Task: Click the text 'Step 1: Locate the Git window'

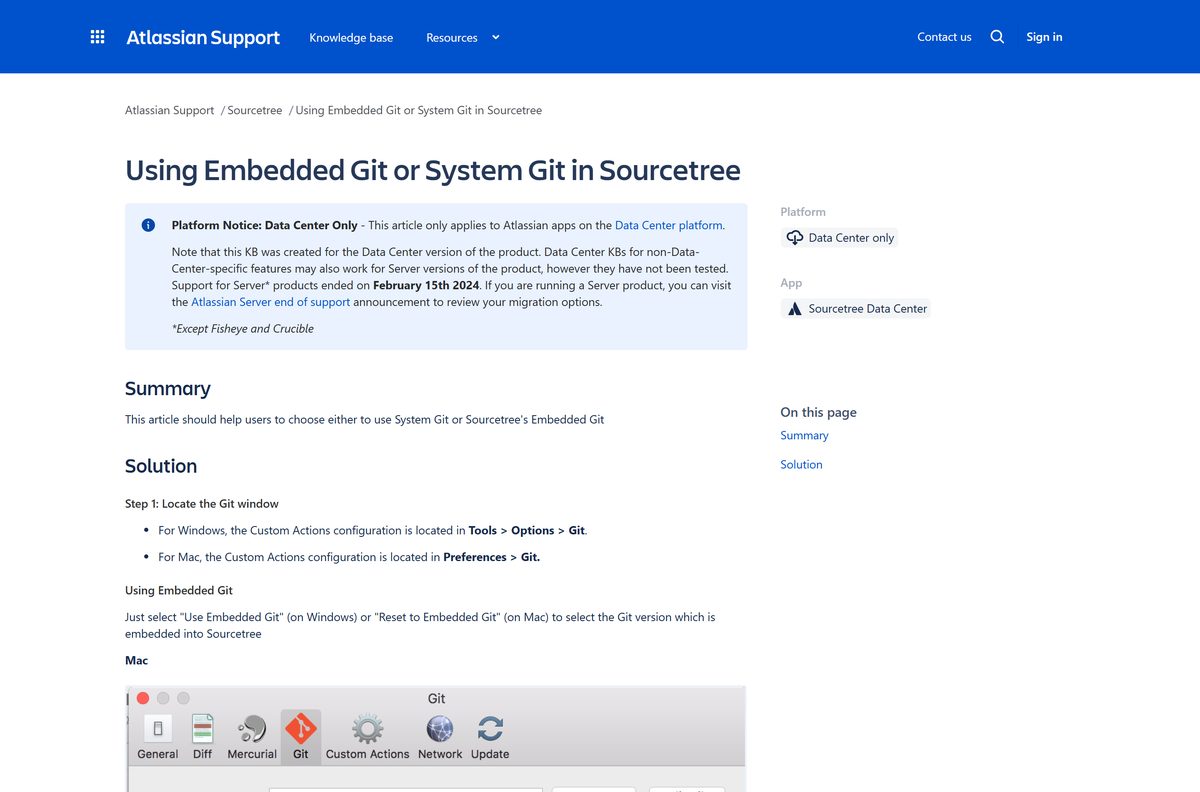Action: pos(202,504)
